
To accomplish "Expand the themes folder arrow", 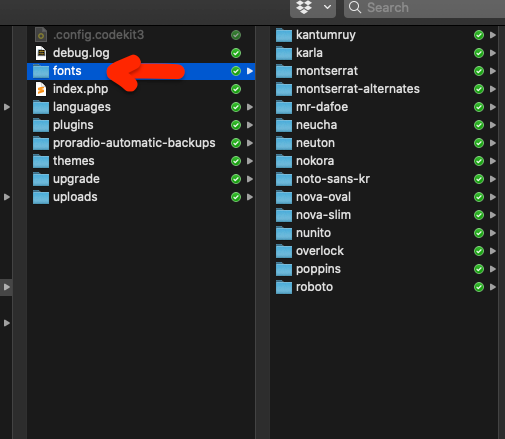I will pos(250,161).
